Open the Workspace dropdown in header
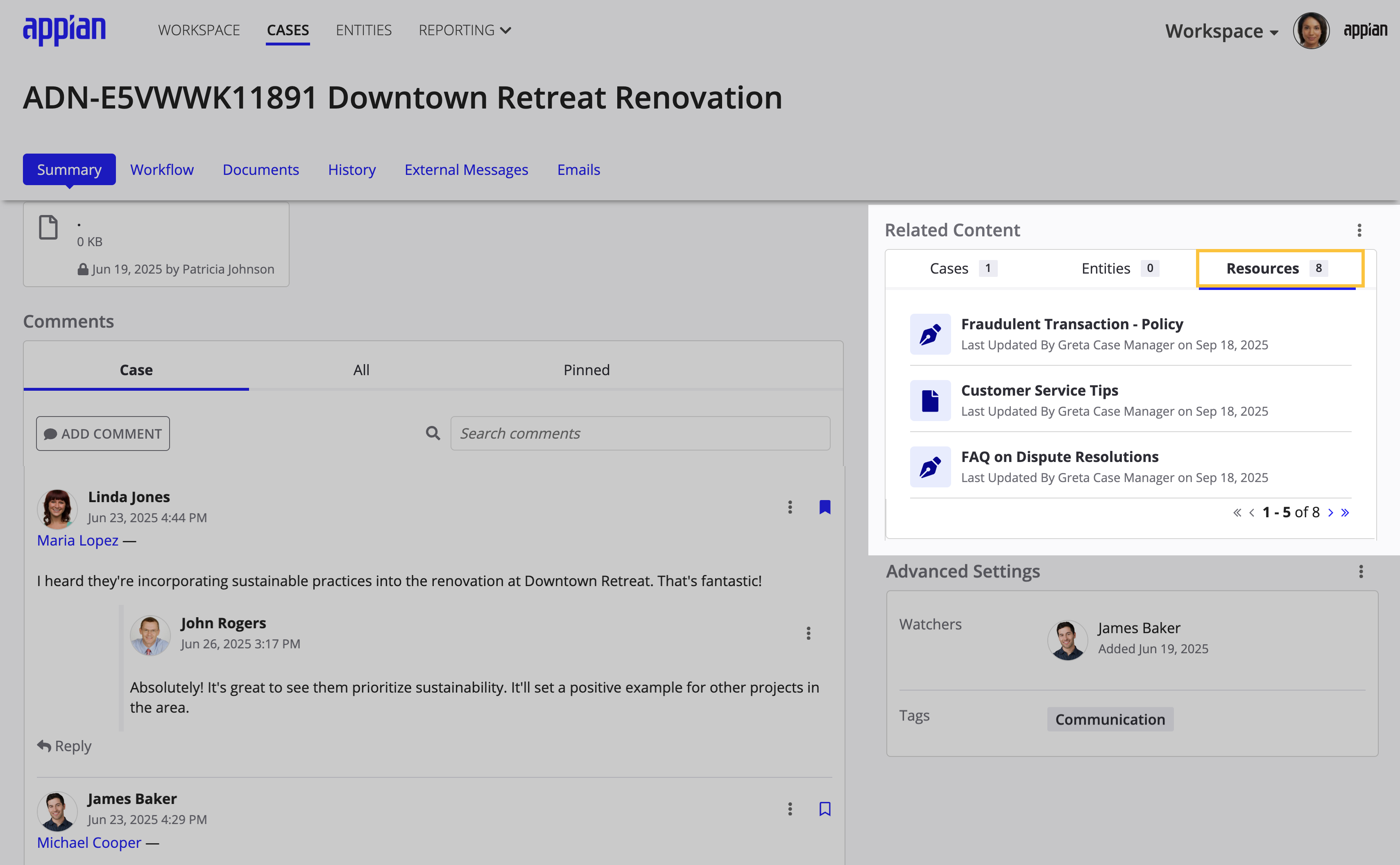The height and width of the screenshot is (865, 1400). pyautogui.click(x=1221, y=31)
